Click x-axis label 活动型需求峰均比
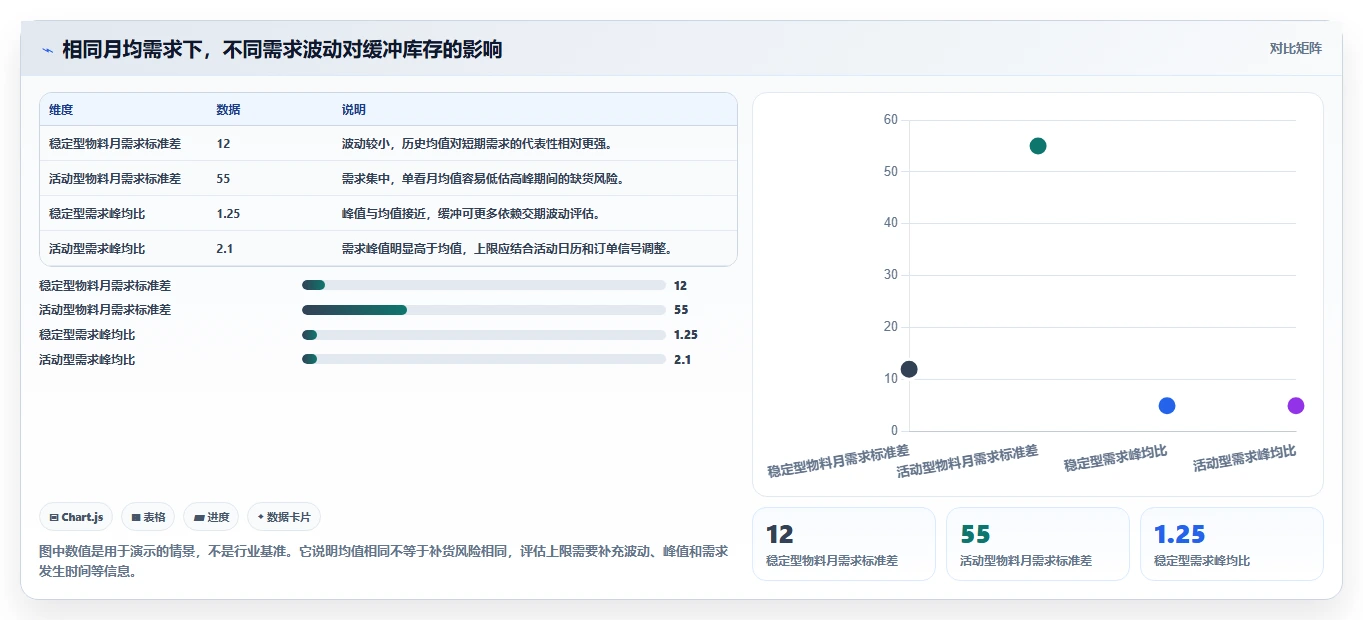The height and width of the screenshot is (620, 1363). click(x=1245, y=459)
